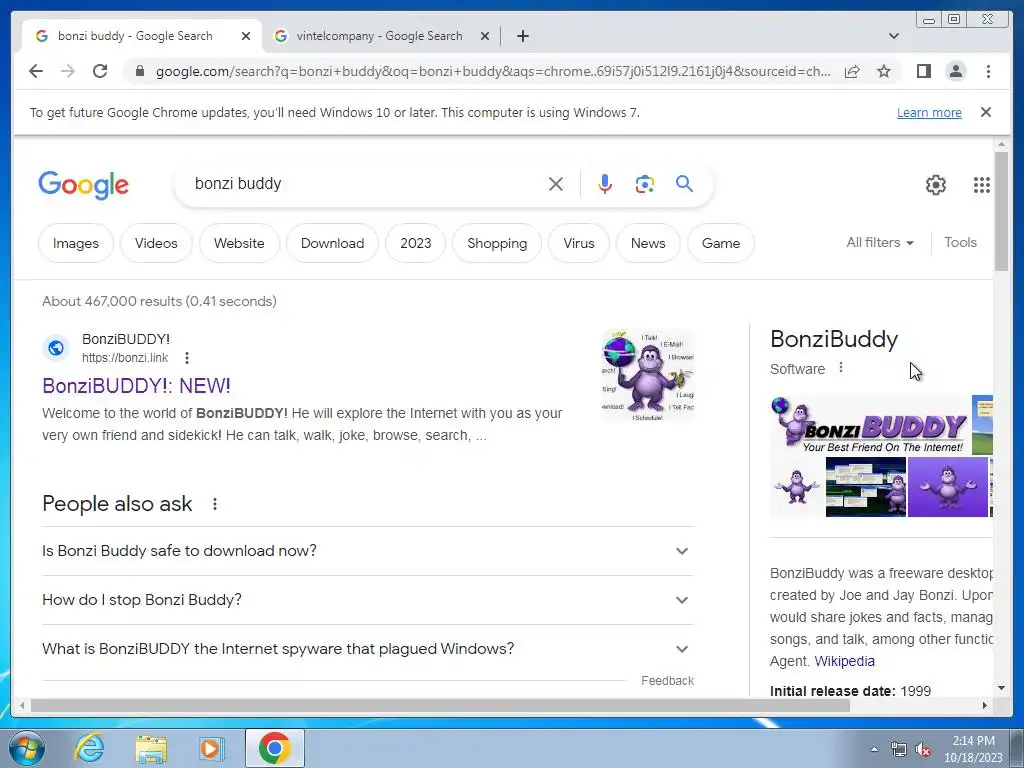
Task: Open the desktop screenshots Bonzi image
Action: tap(865, 487)
